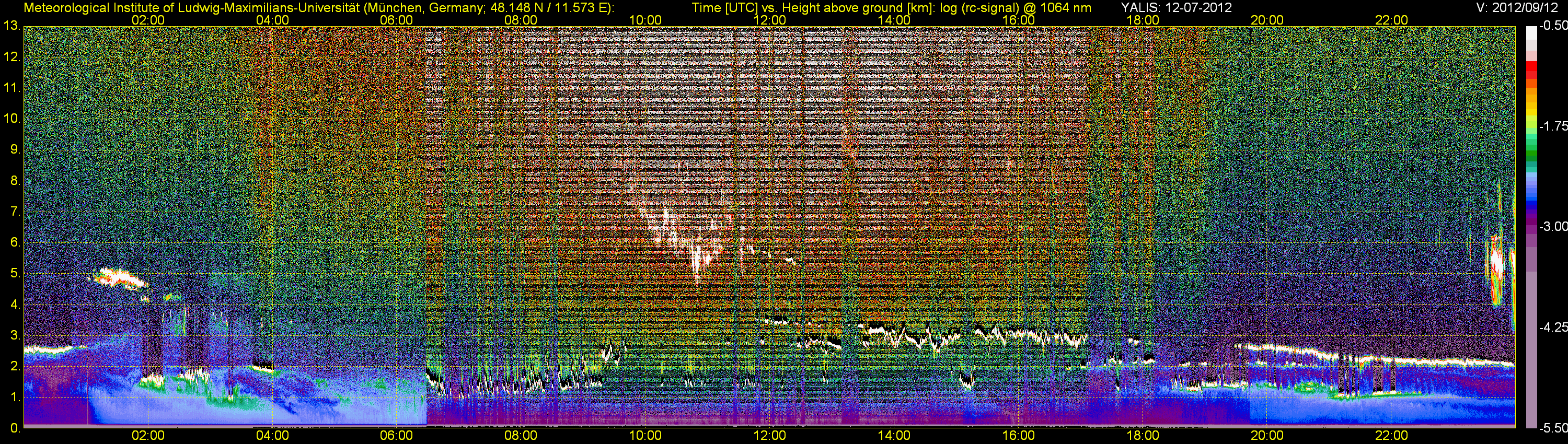Select the -1.75 color scale value

click(1553, 126)
